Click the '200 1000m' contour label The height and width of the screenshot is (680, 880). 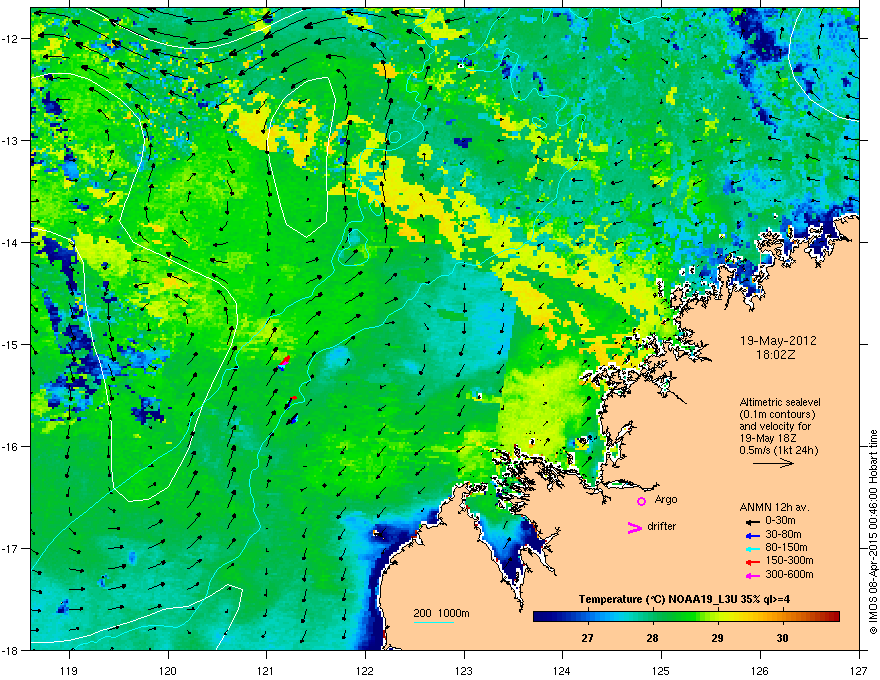pyautogui.click(x=441, y=613)
